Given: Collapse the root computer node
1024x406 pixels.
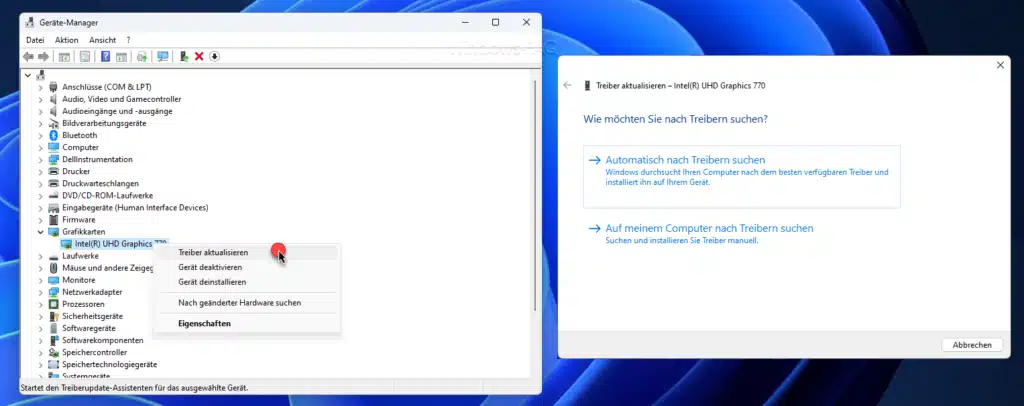Looking at the screenshot, I should coord(27,75).
